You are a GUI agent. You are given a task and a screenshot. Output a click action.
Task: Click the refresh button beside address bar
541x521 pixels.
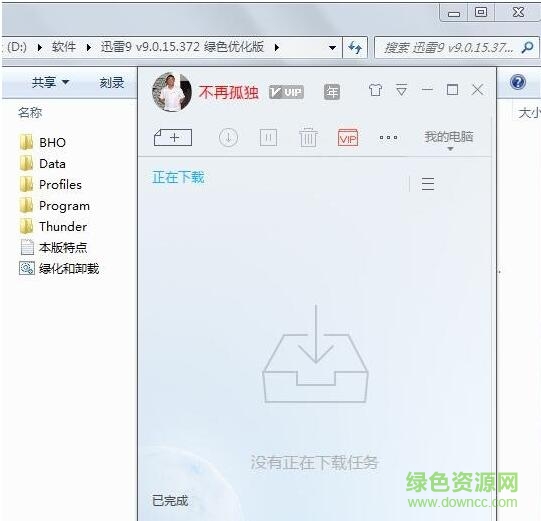tap(355, 47)
